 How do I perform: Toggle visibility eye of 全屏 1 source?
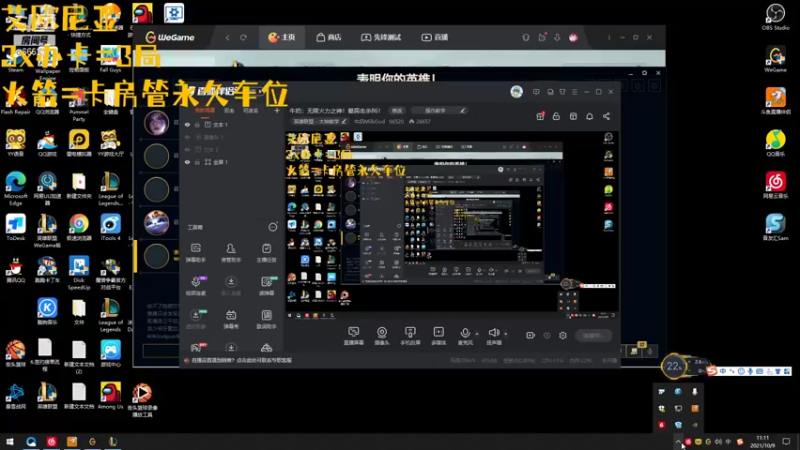(x=187, y=162)
